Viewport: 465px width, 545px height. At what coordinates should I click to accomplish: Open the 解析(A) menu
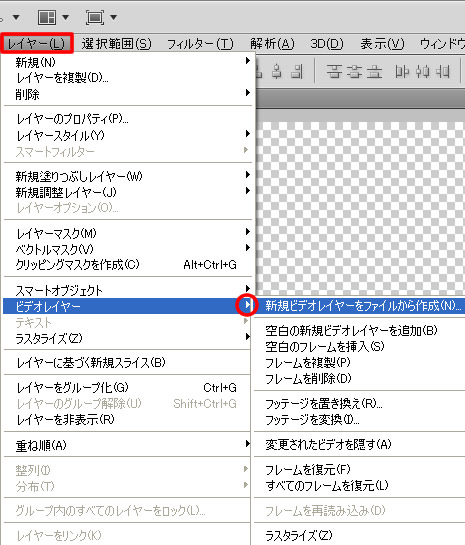click(x=272, y=44)
